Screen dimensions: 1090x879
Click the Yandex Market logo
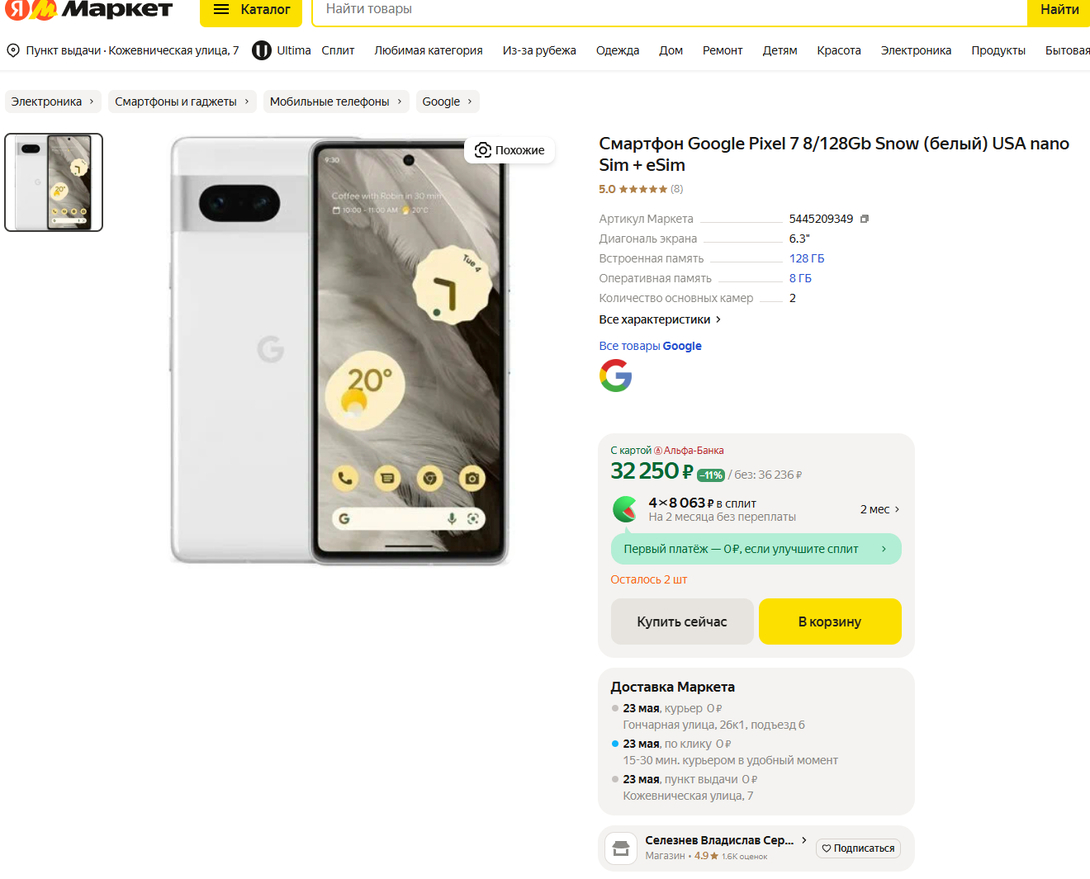pyautogui.click(x=88, y=10)
